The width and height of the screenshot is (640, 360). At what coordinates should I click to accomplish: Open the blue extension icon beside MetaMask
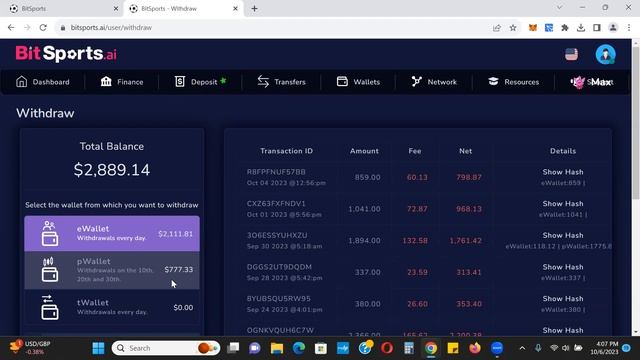pyautogui.click(x=549, y=28)
